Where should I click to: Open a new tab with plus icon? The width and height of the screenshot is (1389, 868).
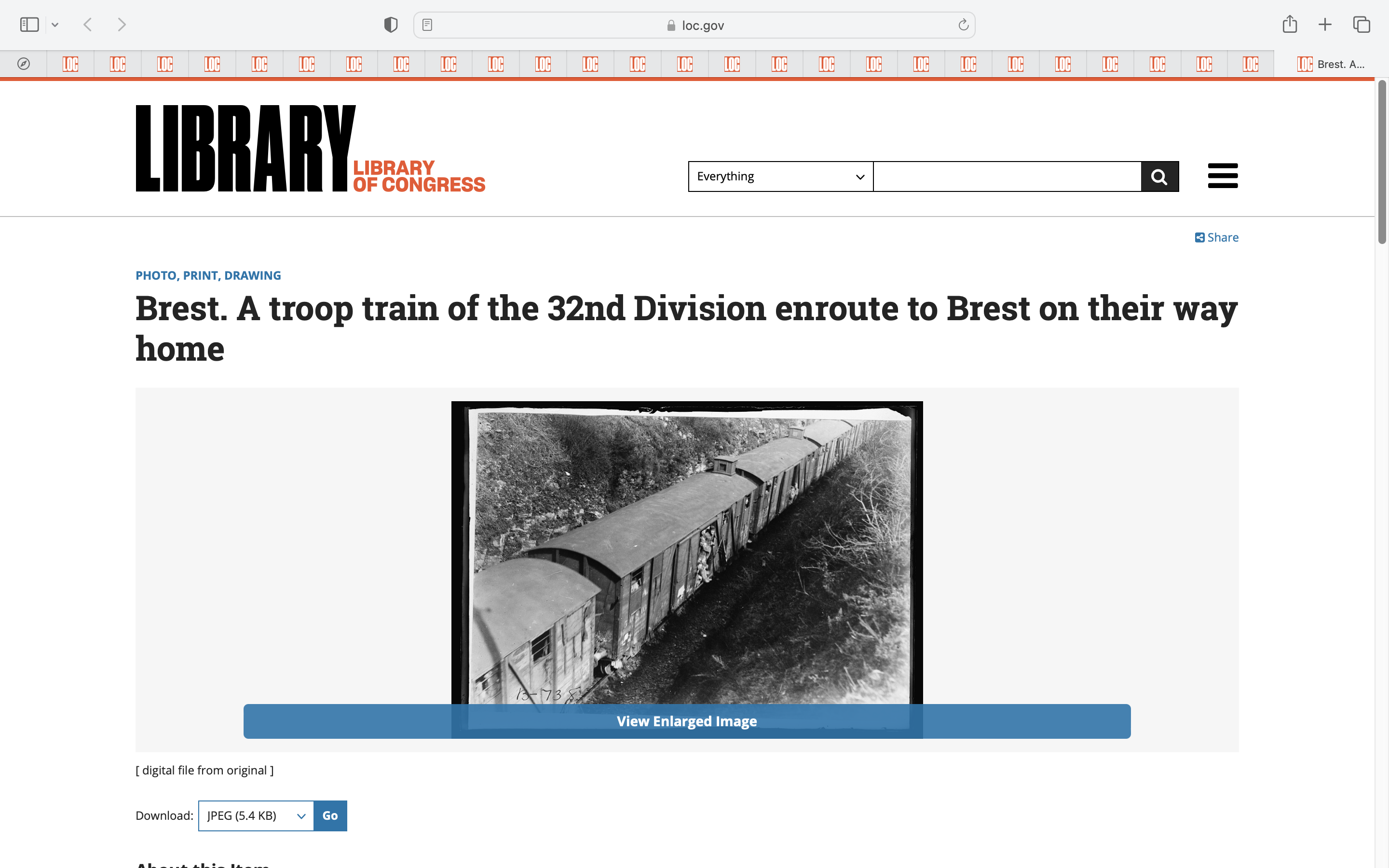coord(1325,25)
